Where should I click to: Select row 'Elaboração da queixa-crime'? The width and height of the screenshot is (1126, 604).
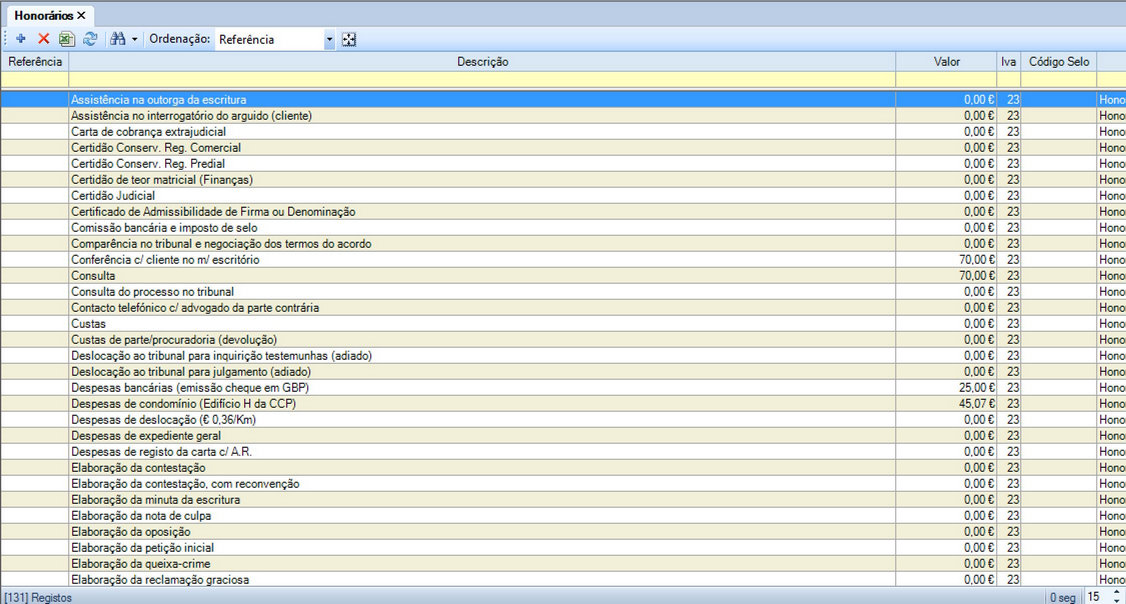[x=563, y=564]
